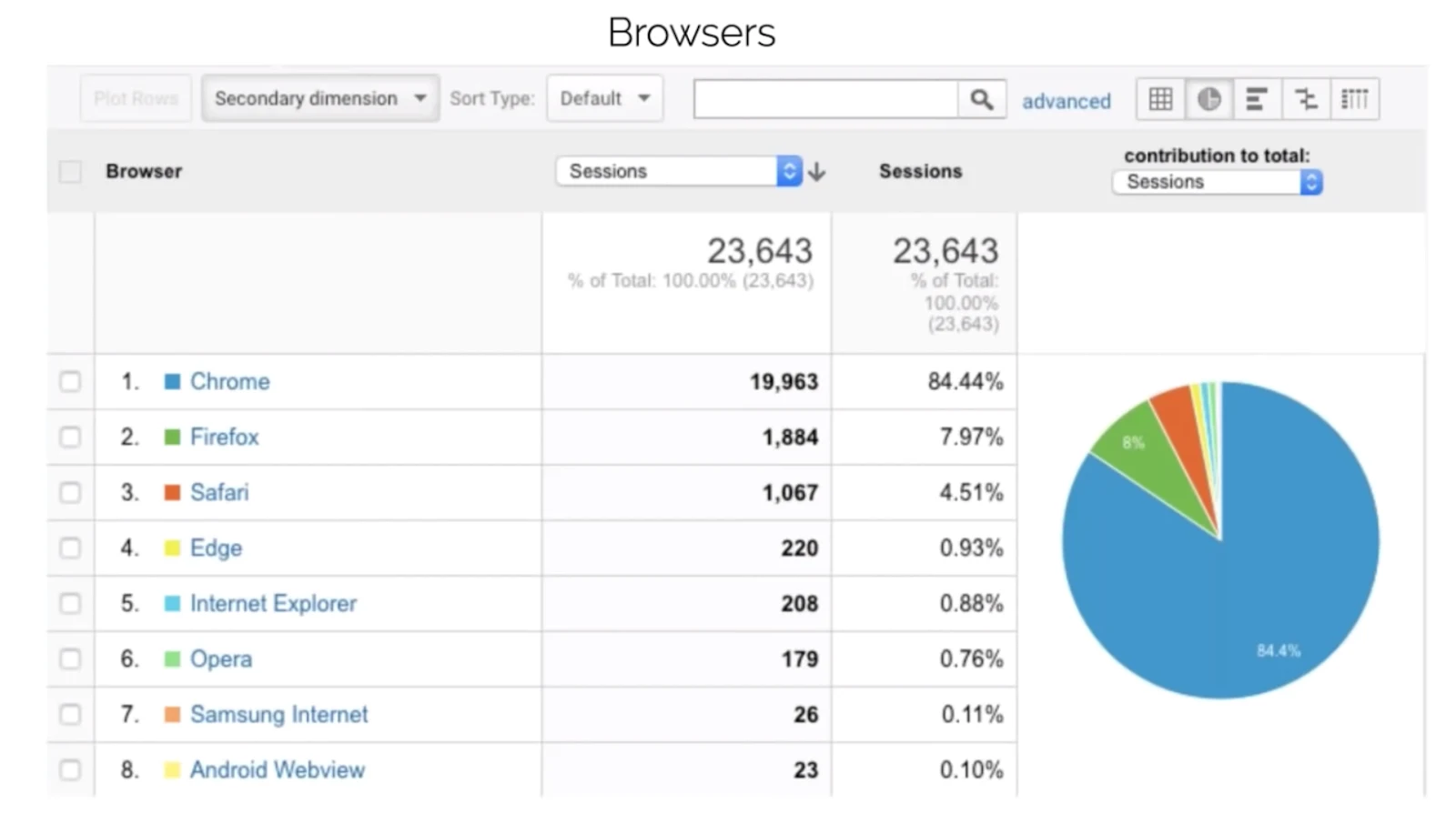Open the Safari browser link
This screenshot has height=814, width=1456.
coord(219,492)
